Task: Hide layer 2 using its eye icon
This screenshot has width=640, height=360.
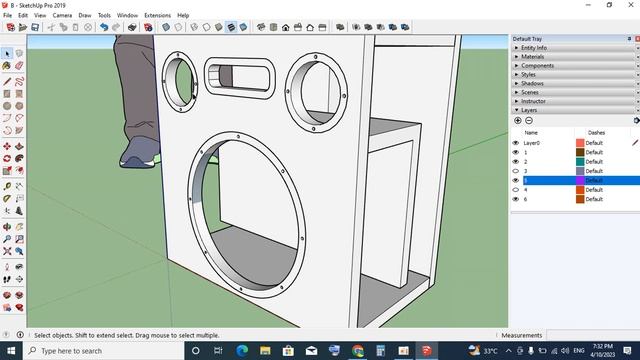Action: pyautogui.click(x=516, y=162)
